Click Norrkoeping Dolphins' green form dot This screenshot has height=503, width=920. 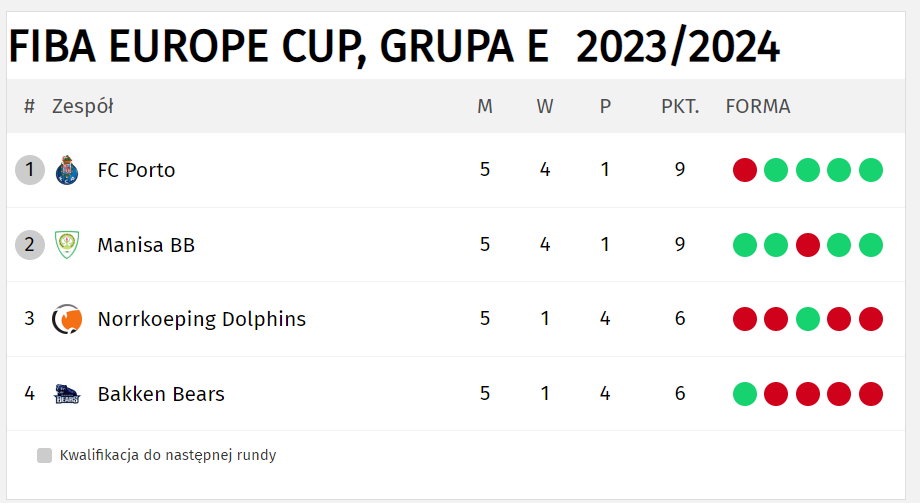point(807,319)
